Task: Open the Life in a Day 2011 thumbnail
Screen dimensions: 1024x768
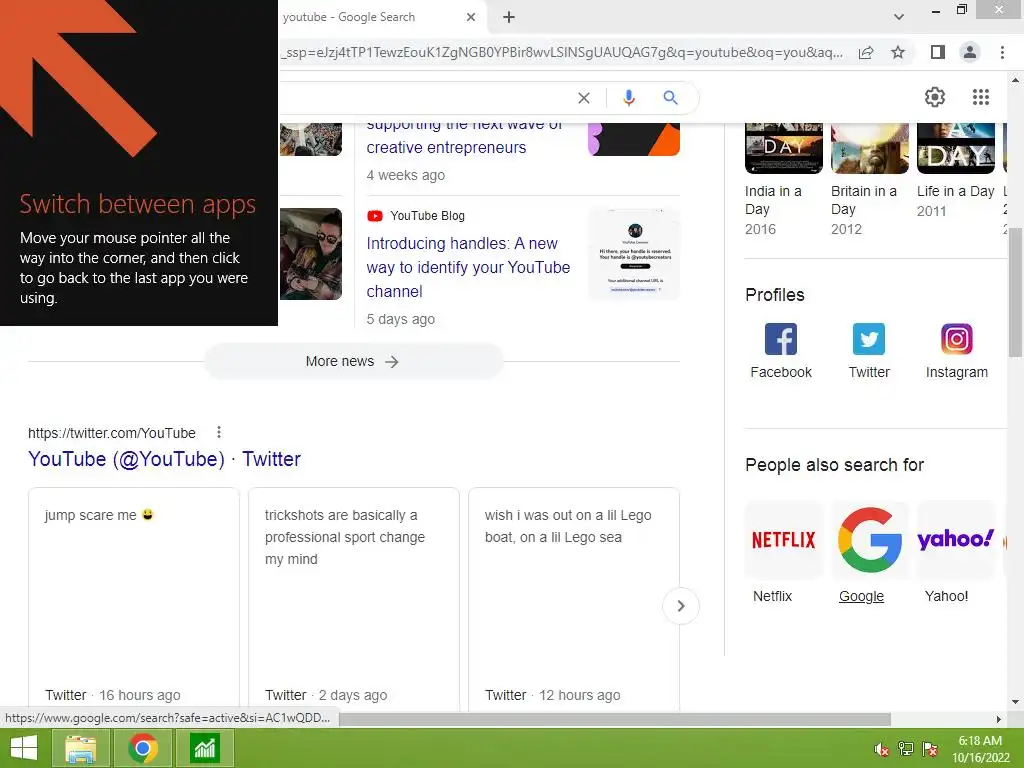Action: [955, 148]
